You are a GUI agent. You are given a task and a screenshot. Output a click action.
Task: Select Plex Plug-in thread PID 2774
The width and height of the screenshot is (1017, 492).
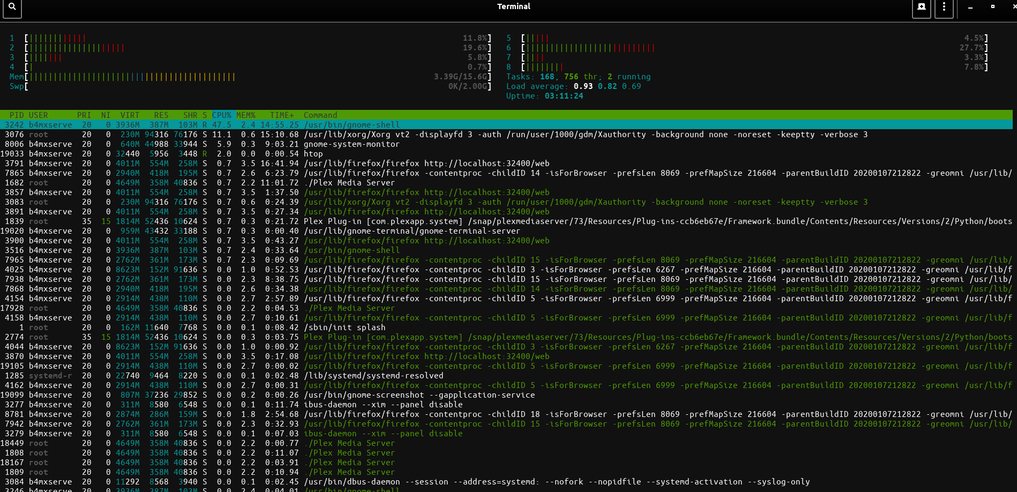point(508,337)
